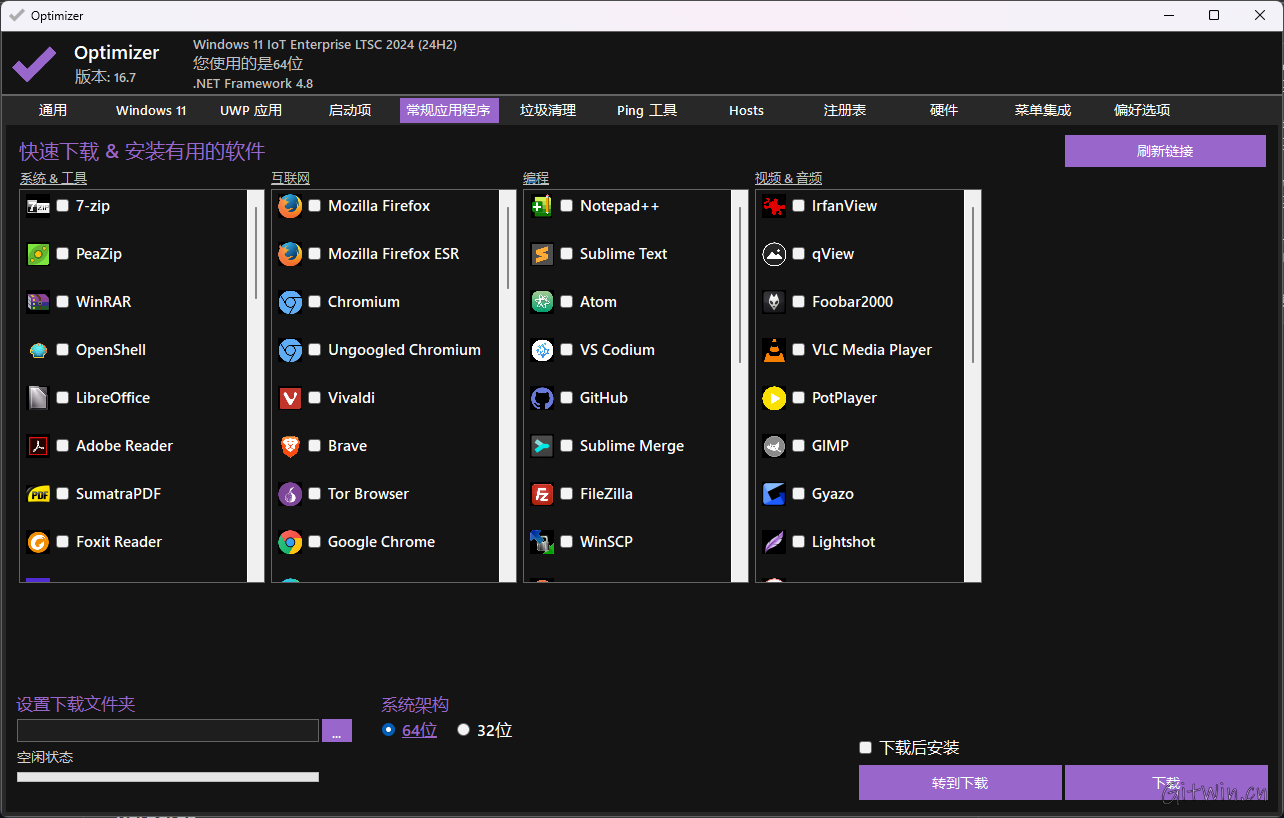Switch to the 垃圾清理 tab
1284x818 pixels.
pyautogui.click(x=548, y=110)
